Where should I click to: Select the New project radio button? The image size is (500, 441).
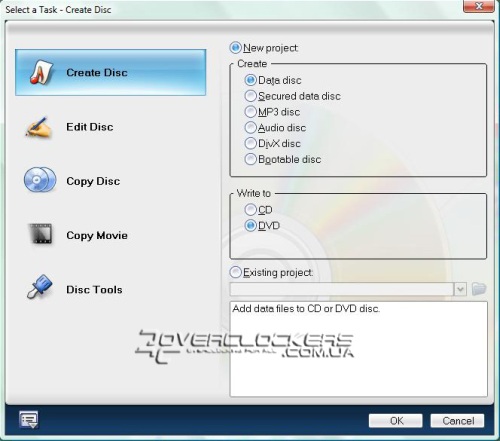235,48
